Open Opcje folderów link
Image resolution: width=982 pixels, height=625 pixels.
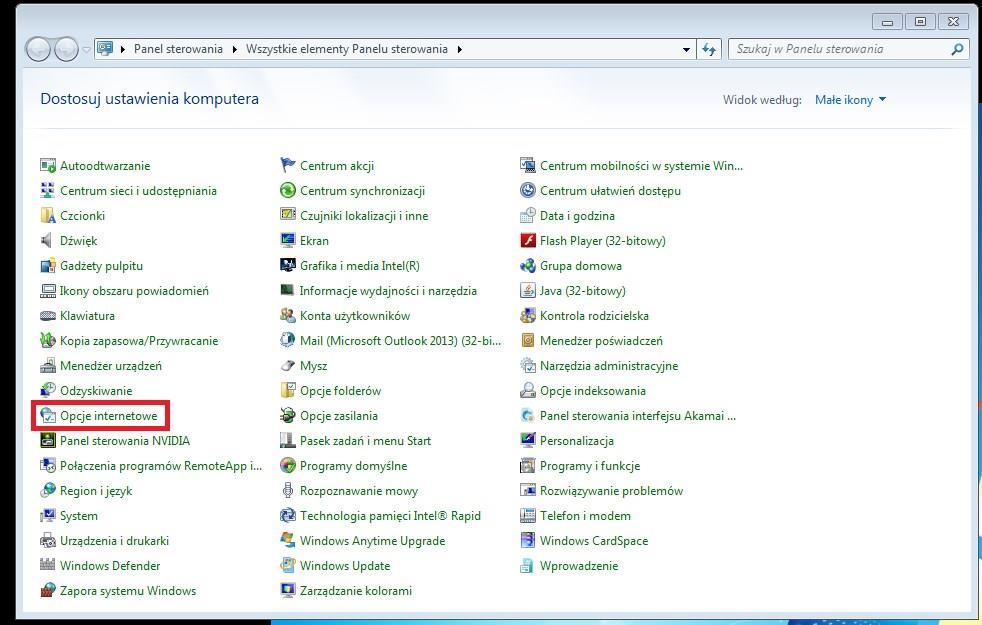pos(341,391)
